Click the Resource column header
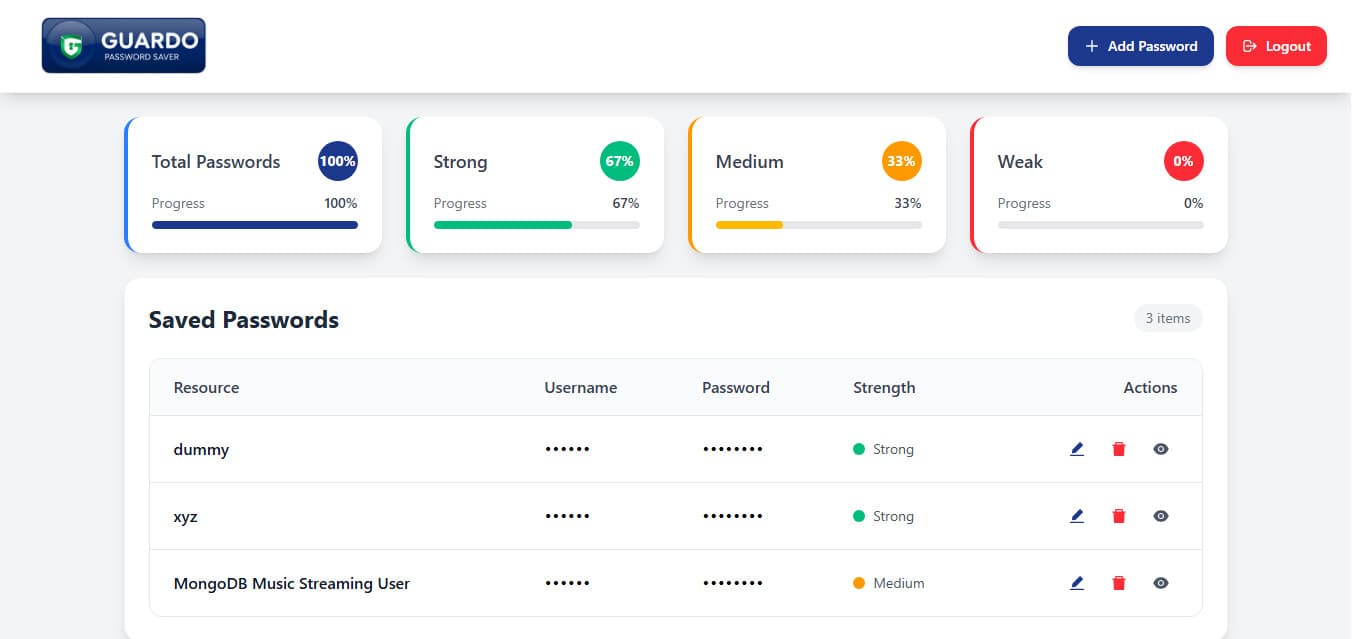The height and width of the screenshot is (639, 1352). click(x=206, y=388)
